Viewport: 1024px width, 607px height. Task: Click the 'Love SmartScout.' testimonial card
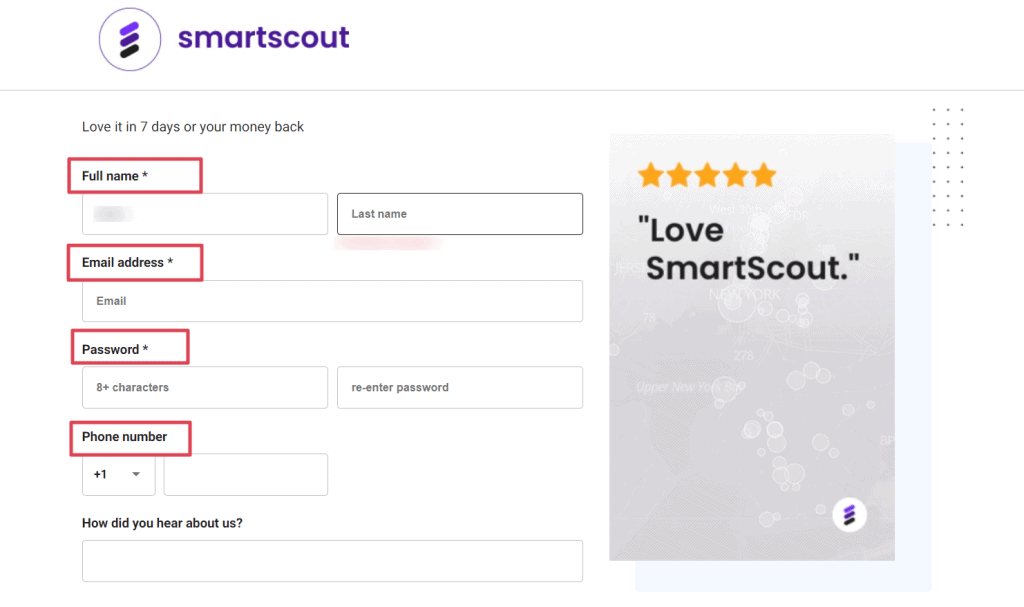[x=751, y=347]
